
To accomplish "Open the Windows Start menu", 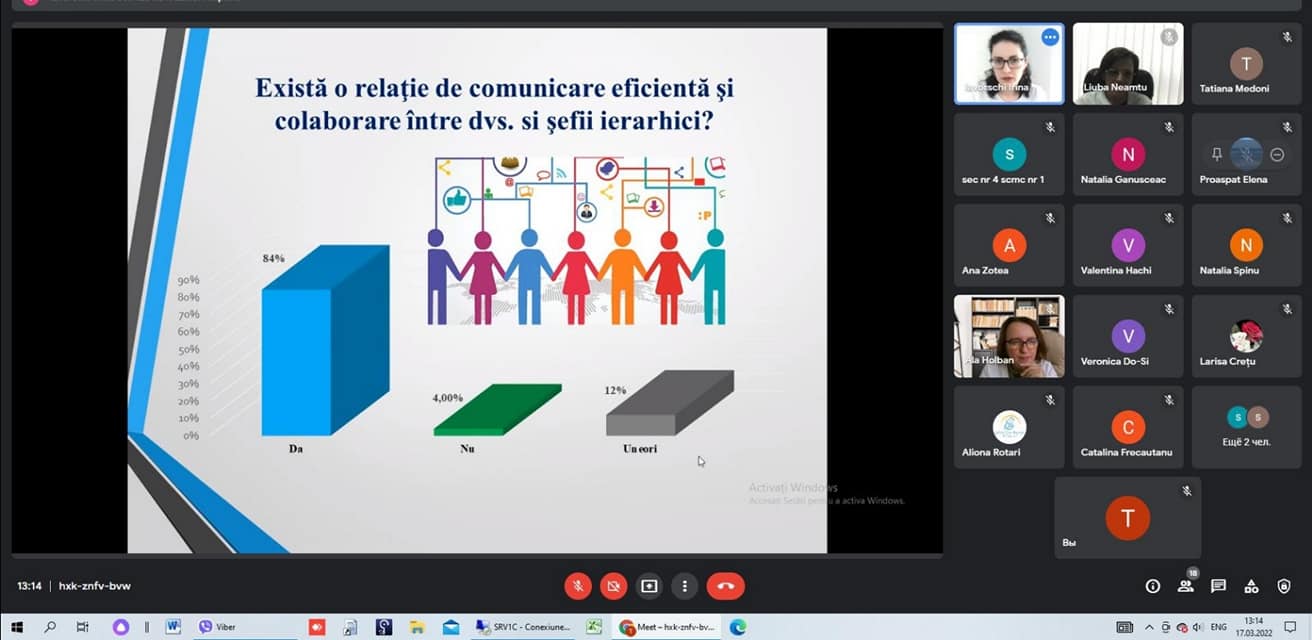I will (16, 627).
